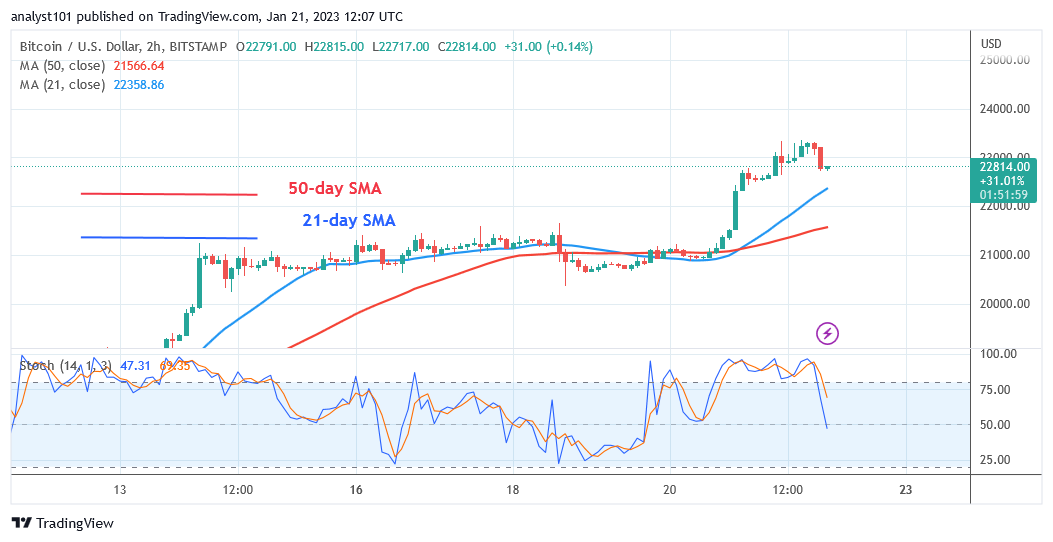Click the red 50-day SMA sample line
This screenshot has width=1053, height=542.
[x=169, y=194]
